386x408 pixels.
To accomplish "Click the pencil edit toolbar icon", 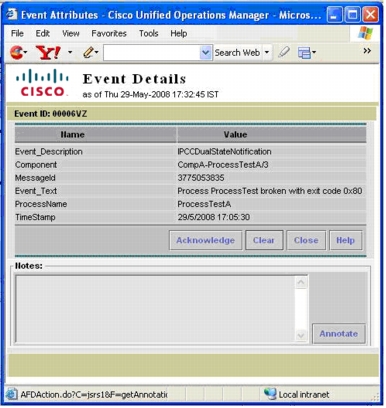I will (88, 52).
